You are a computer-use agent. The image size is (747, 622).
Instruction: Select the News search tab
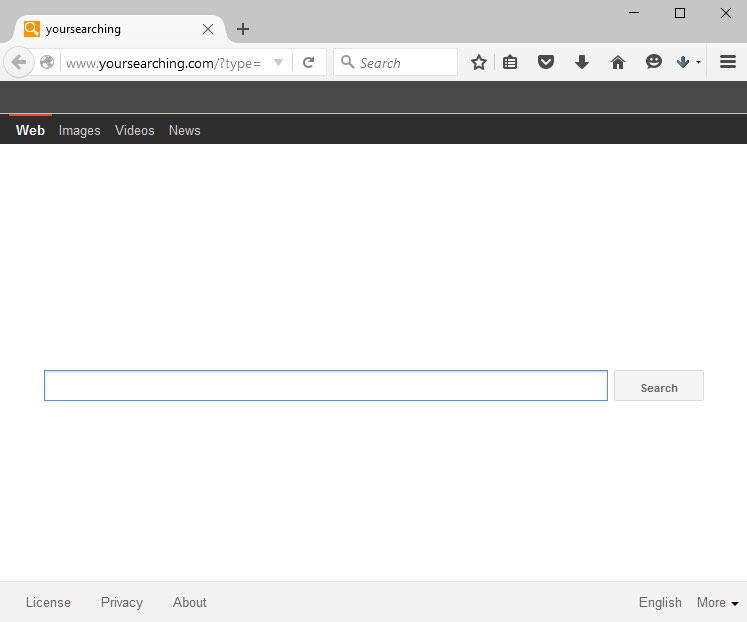184,130
